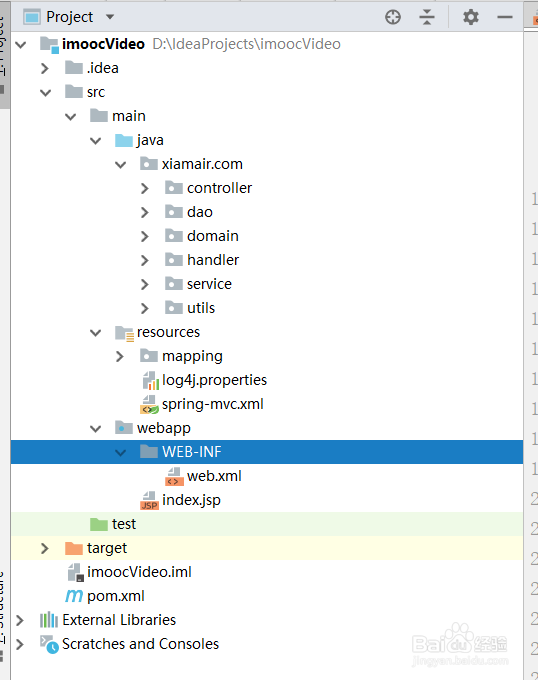Collapse the main folder

point(70,116)
